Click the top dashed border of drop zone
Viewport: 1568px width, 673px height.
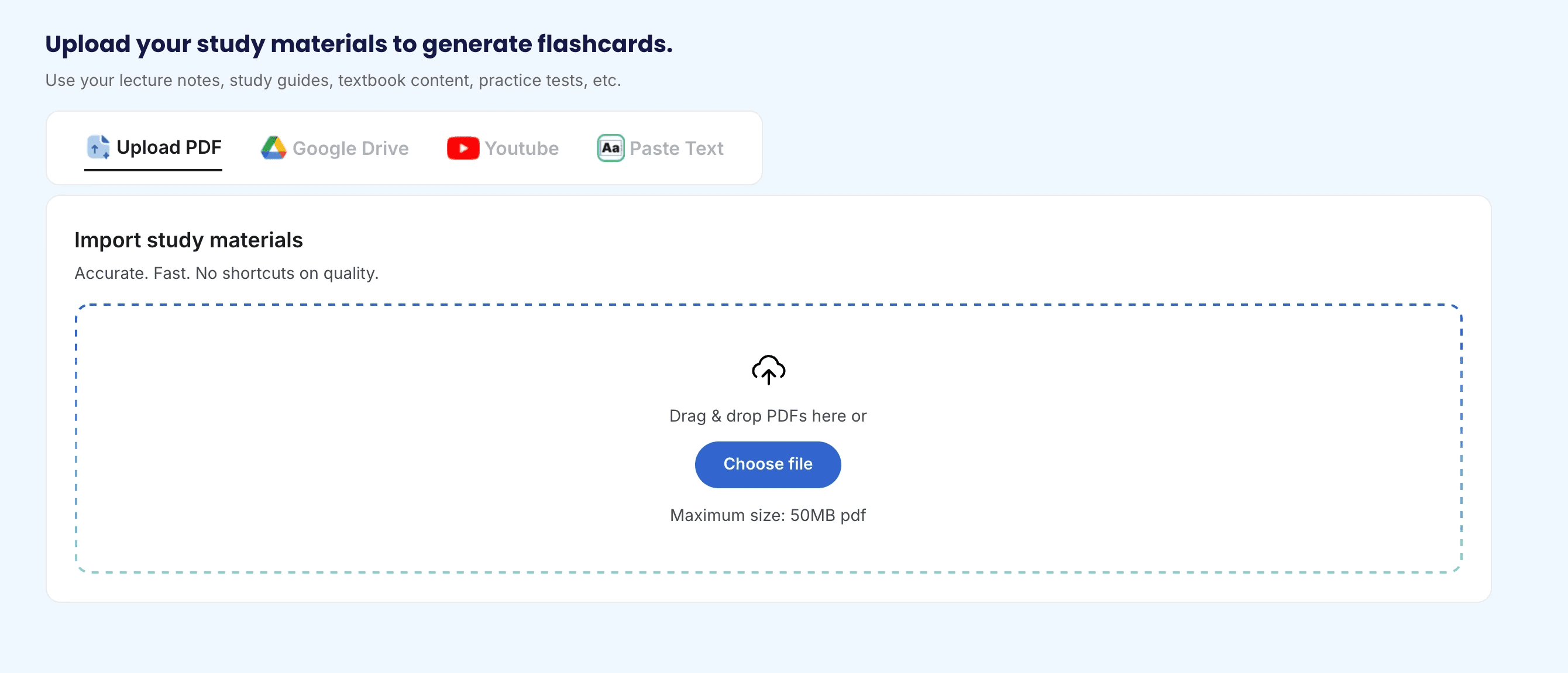point(768,305)
